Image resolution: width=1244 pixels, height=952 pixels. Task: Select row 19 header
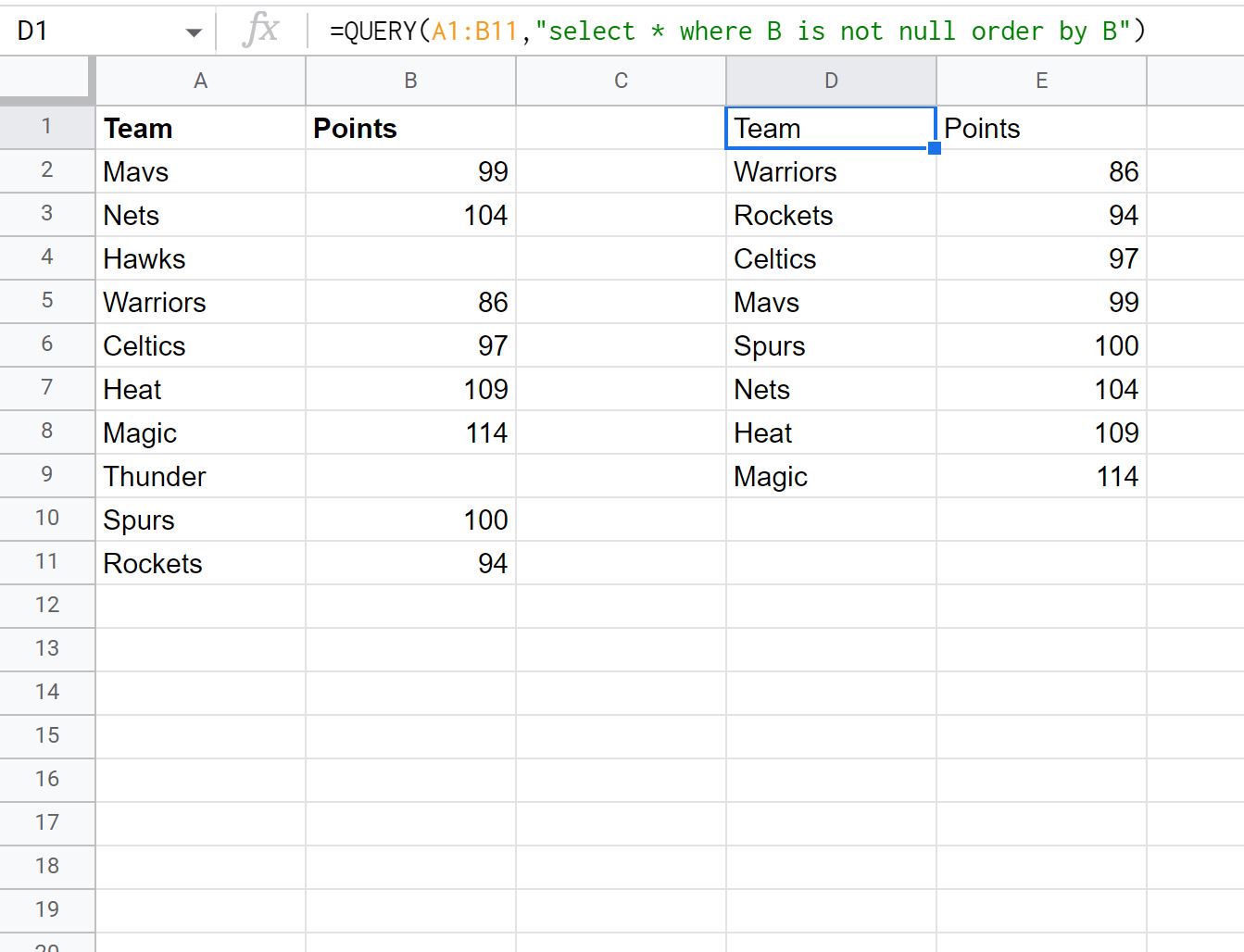coord(47,910)
